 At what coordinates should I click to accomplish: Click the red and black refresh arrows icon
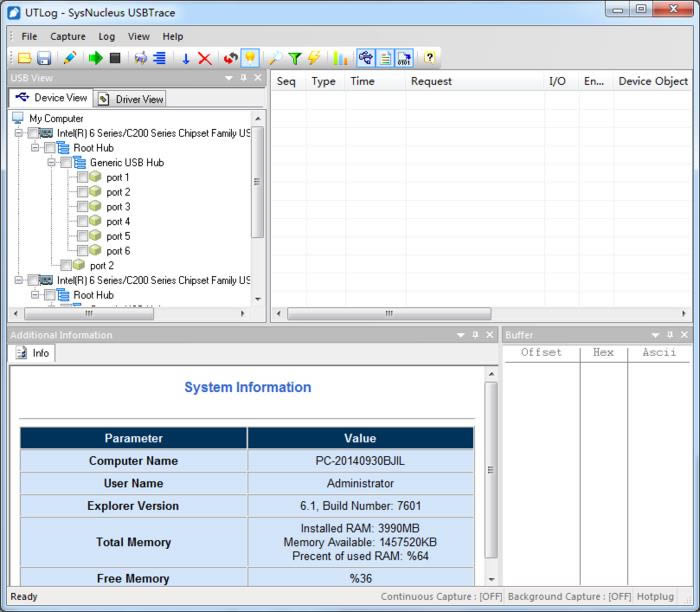point(231,58)
